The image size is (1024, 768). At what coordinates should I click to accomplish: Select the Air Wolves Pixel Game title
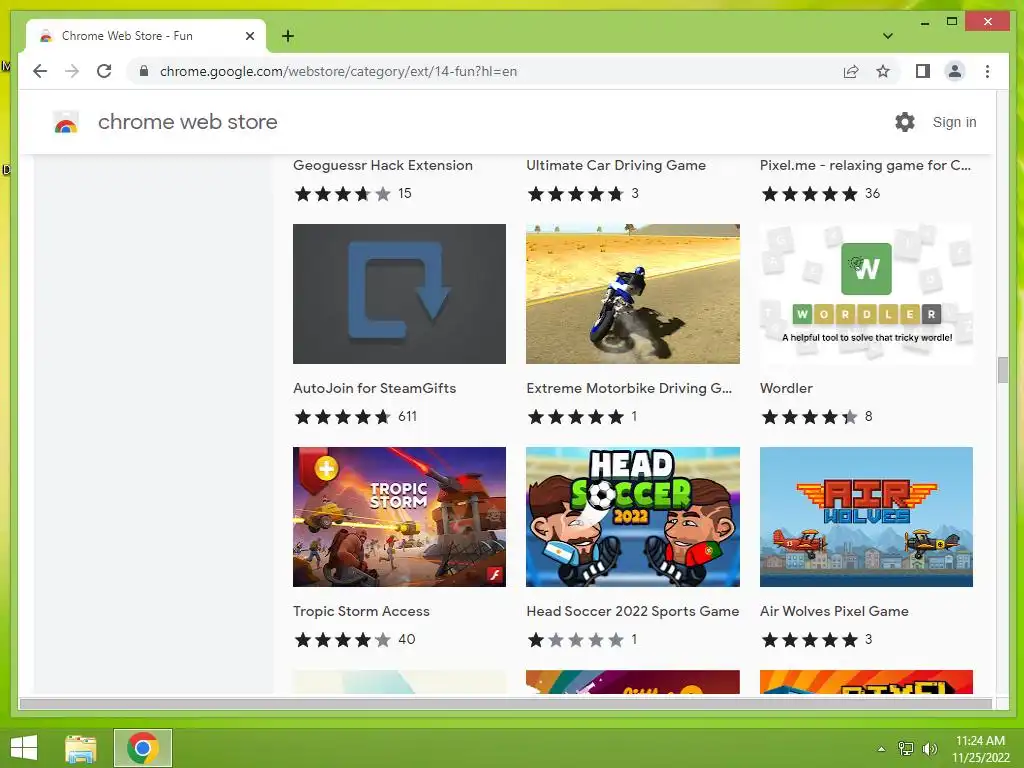(834, 611)
